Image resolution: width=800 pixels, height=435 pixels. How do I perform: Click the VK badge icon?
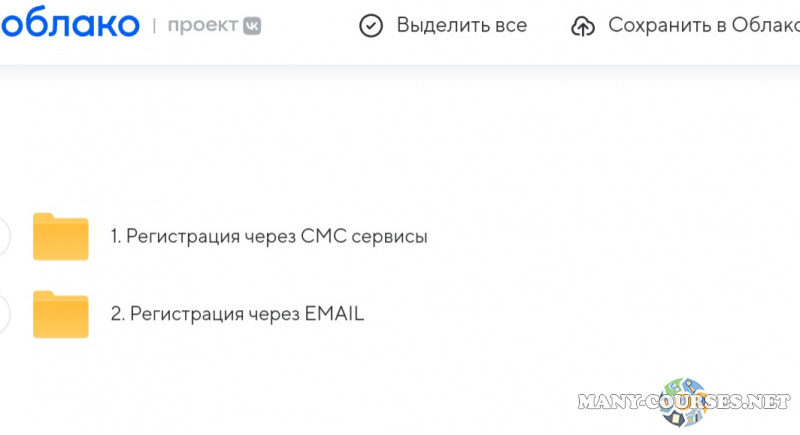[x=251, y=26]
